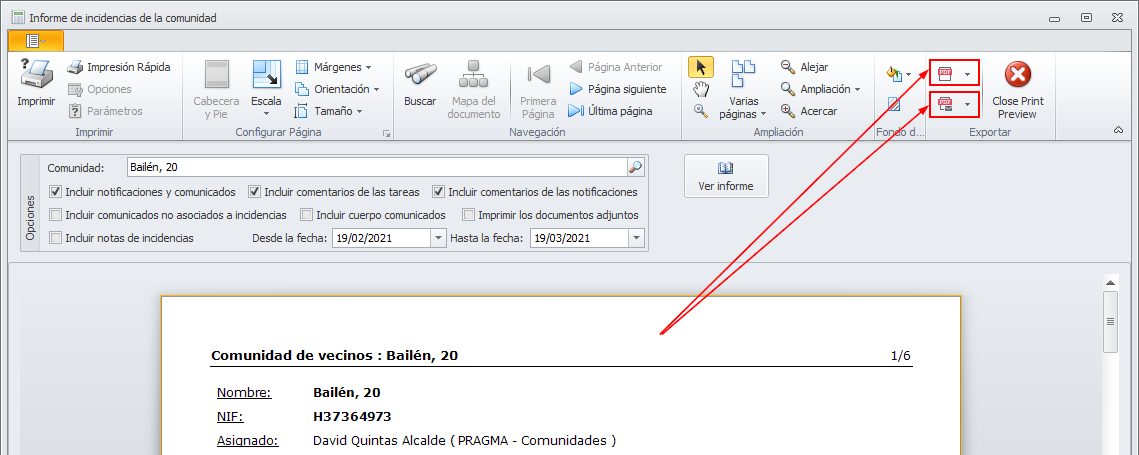Select the magnifier tool below the hand
This screenshot has height=455, width=1139.
[701, 110]
